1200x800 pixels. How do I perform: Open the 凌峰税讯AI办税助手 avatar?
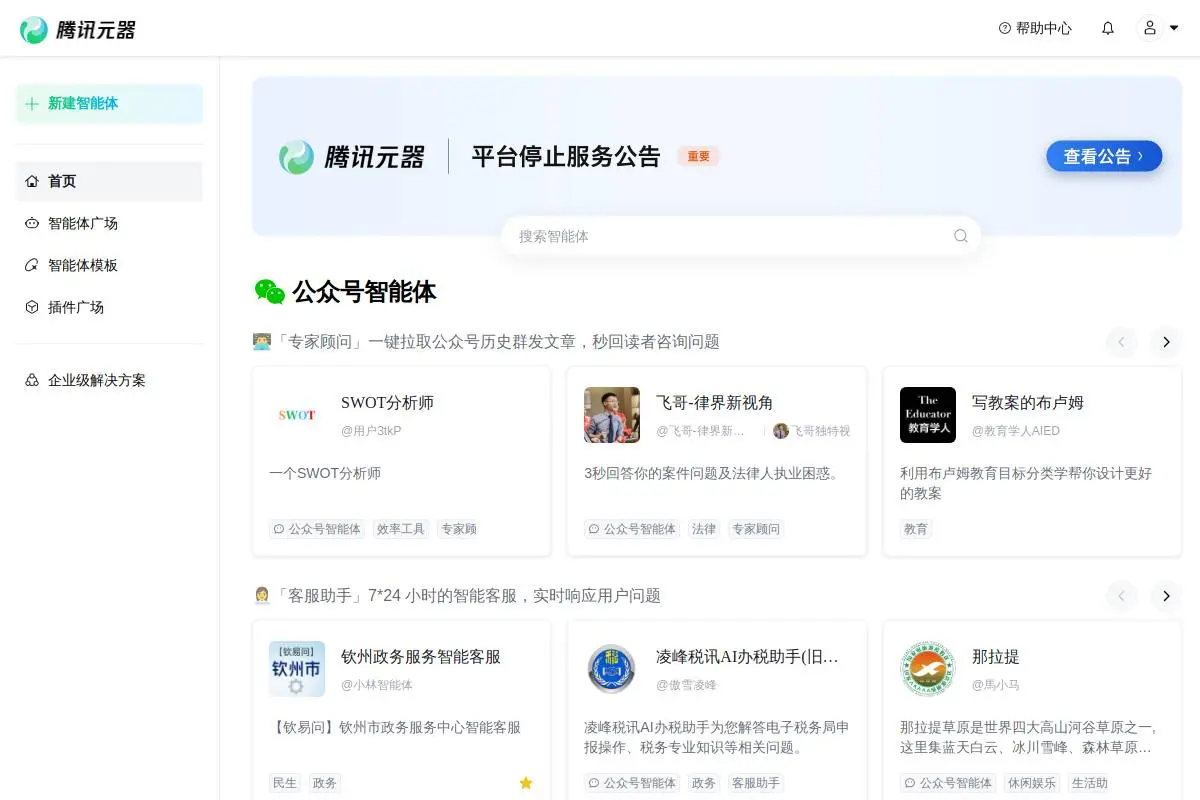612,669
